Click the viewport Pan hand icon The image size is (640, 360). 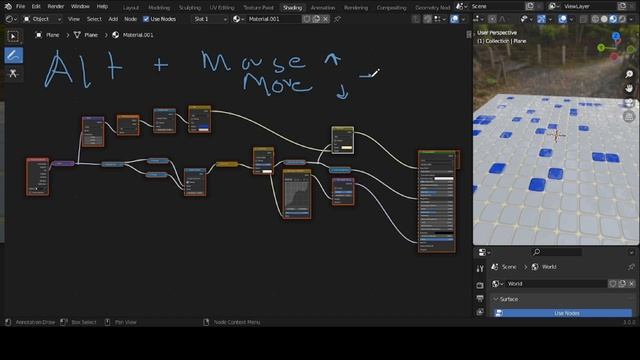point(629,88)
